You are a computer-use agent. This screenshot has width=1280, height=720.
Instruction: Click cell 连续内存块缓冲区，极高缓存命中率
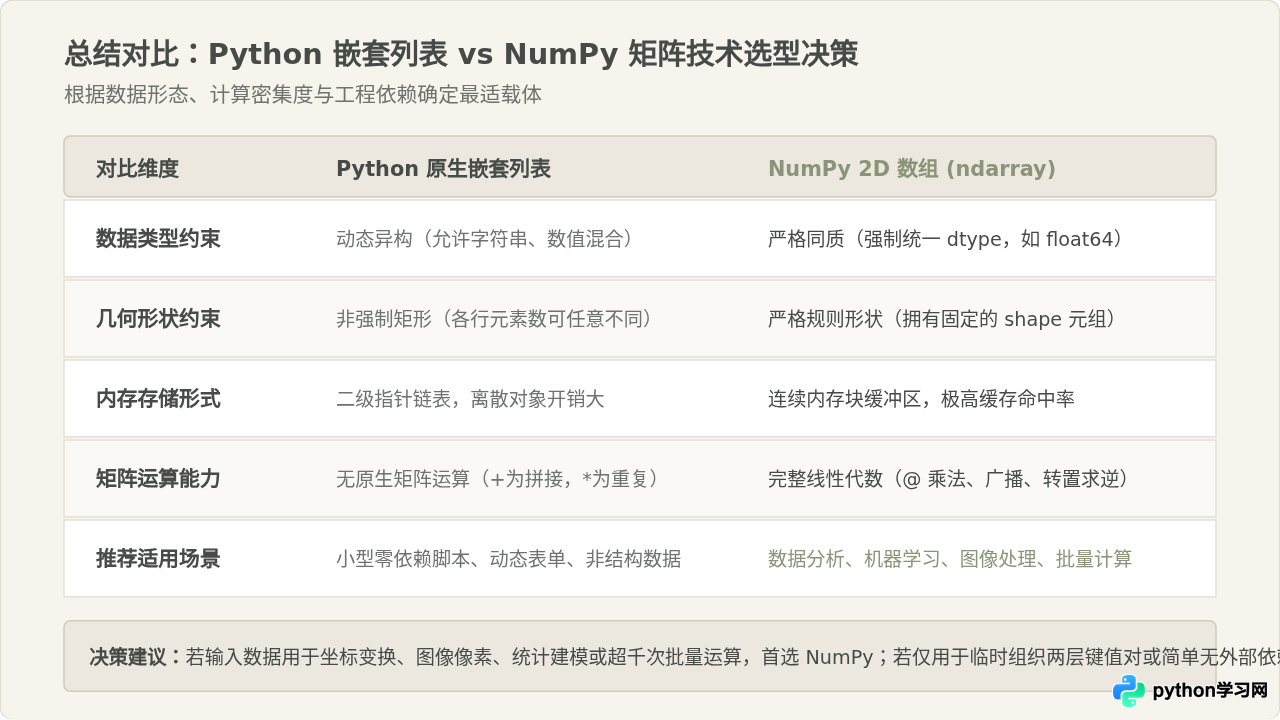tap(921, 398)
